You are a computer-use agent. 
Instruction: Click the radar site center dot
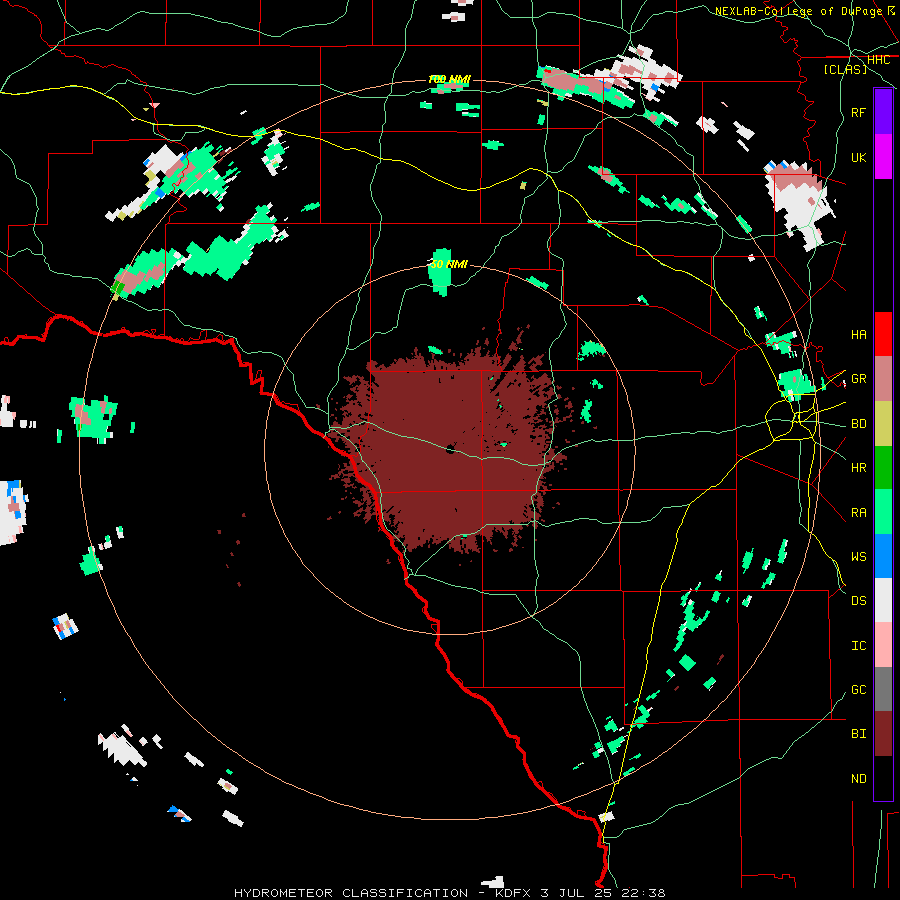coord(450,449)
